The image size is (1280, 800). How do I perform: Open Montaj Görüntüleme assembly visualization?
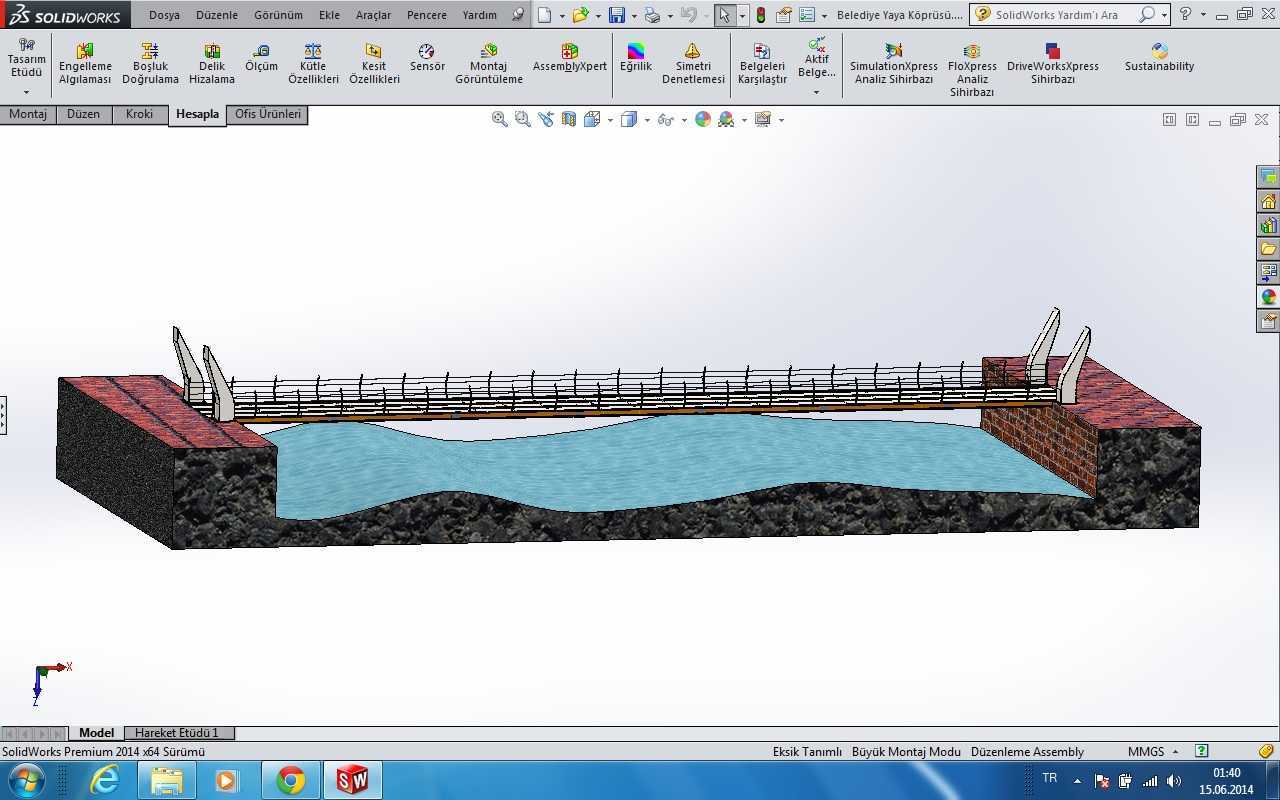pyautogui.click(x=489, y=64)
